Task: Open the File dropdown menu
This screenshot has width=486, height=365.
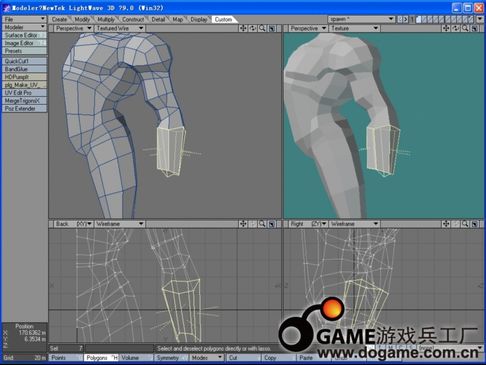Action: [x=24, y=19]
